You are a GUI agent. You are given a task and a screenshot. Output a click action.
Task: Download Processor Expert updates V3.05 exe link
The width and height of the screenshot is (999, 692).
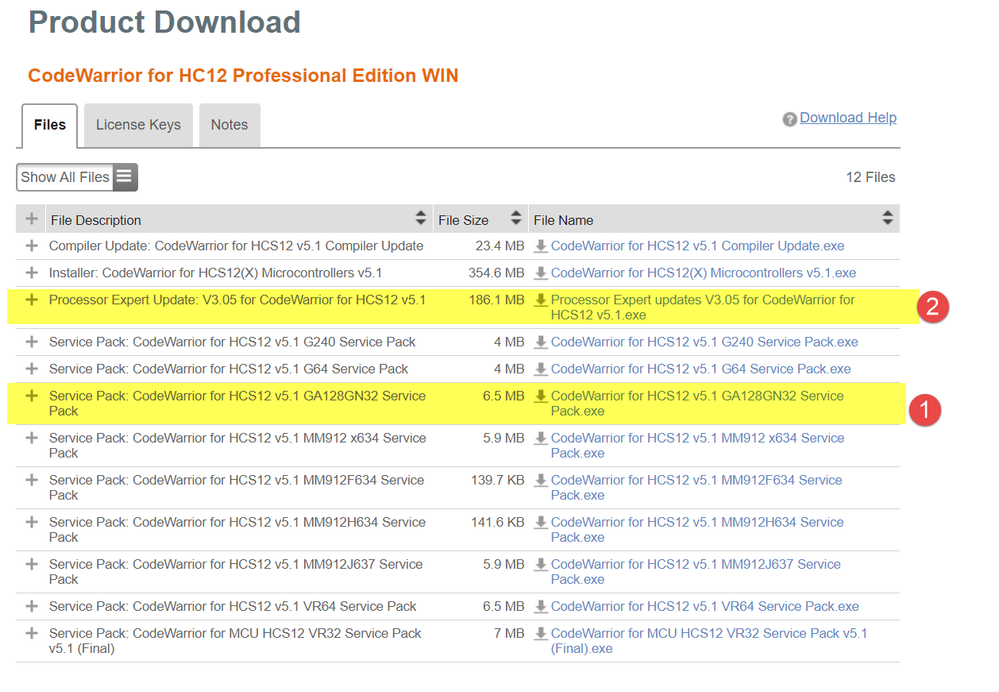coord(703,307)
